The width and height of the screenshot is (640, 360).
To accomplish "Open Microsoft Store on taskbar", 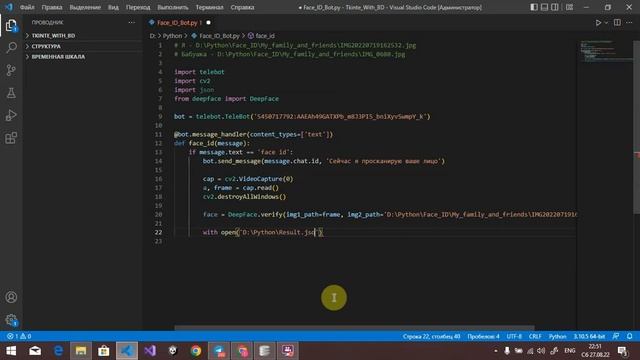I will point(104,351).
